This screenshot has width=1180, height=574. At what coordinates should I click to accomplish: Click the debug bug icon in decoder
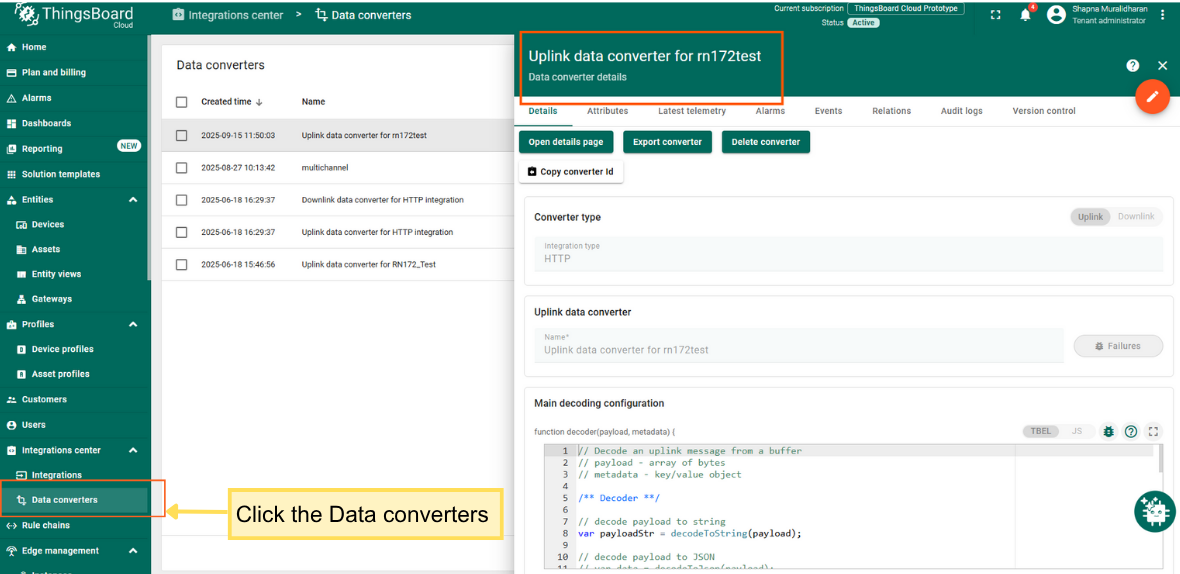[x=1108, y=431]
